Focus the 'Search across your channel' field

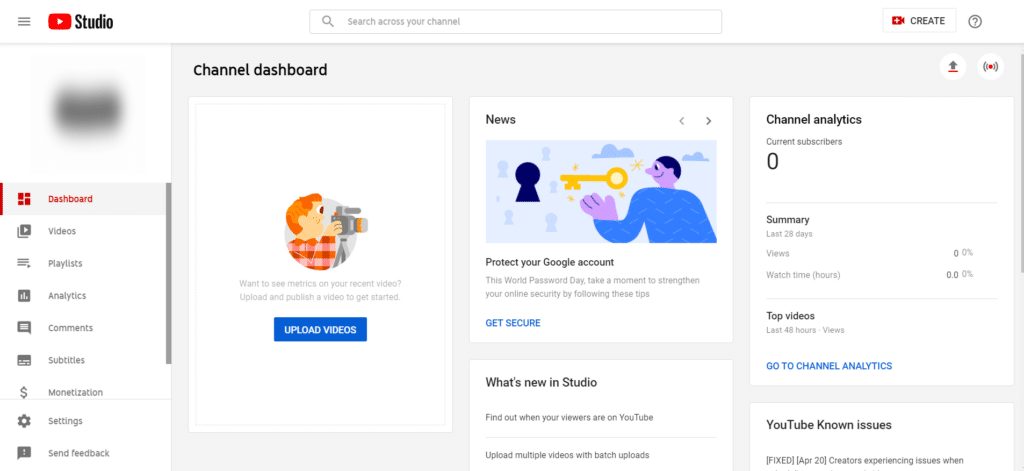coord(515,22)
